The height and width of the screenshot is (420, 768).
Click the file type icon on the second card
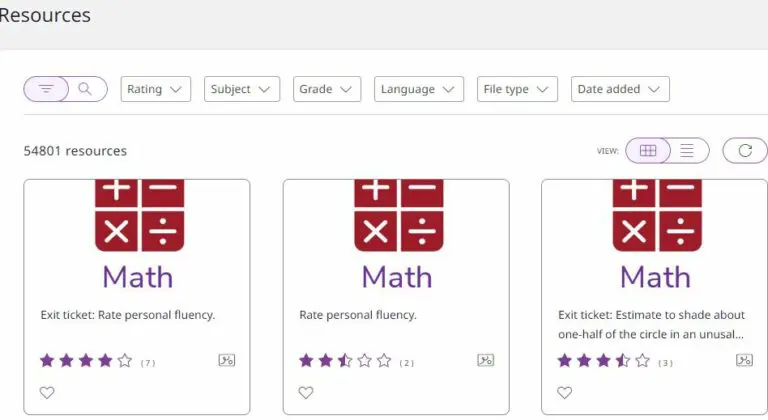(x=486, y=360)
